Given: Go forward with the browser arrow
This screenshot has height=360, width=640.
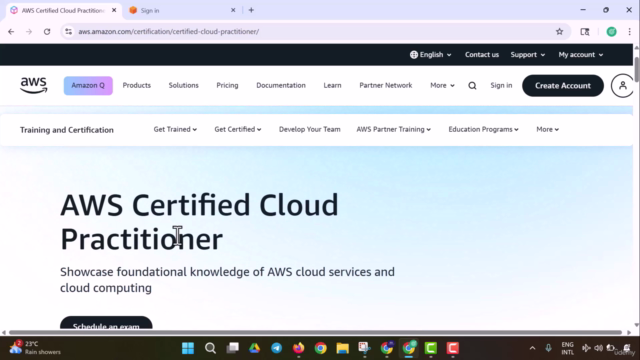Looking at the screenshot, I should point(29,31).
